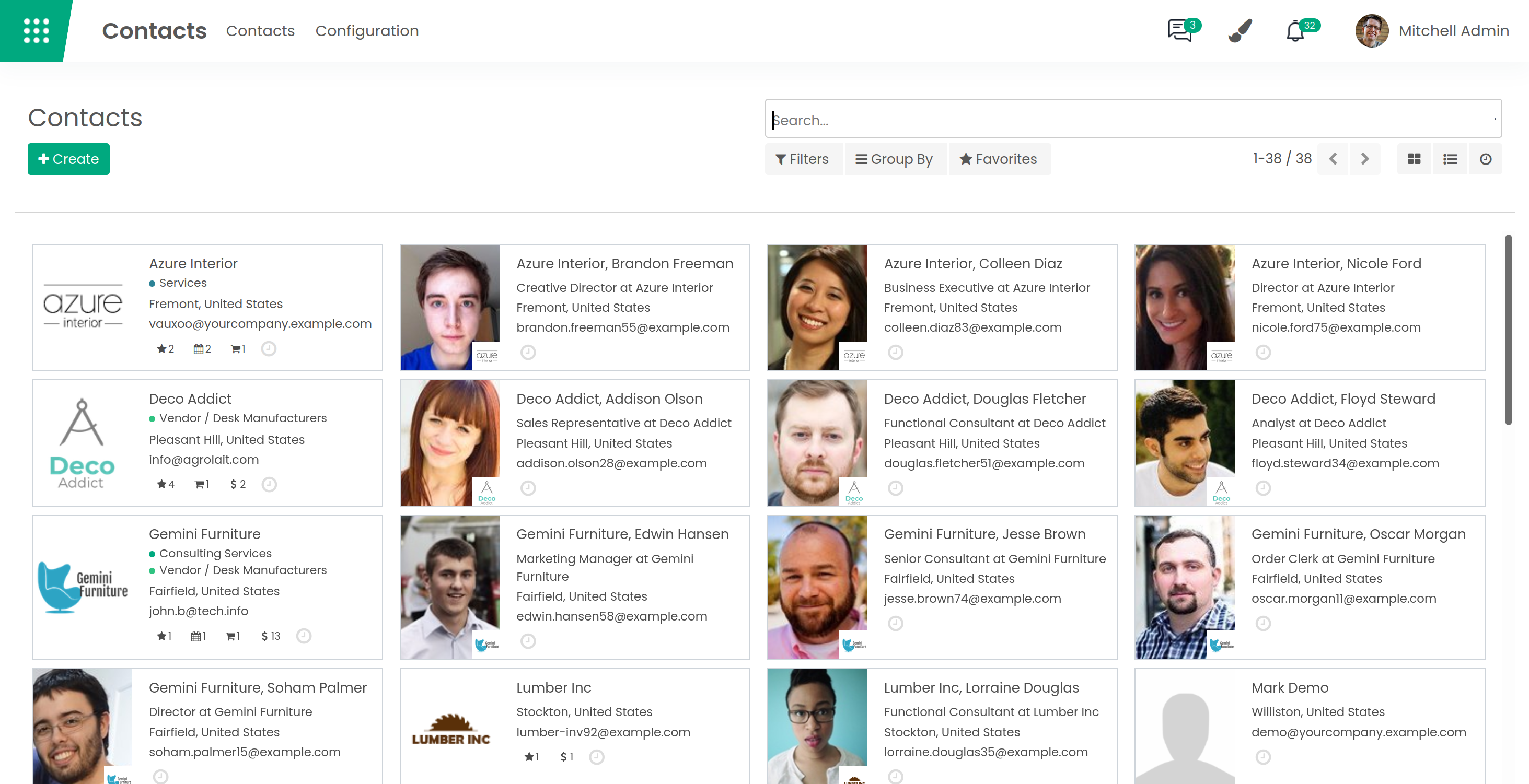
Task: Switch to list view
Action: pyautogui.click(x=1450, y=159)
